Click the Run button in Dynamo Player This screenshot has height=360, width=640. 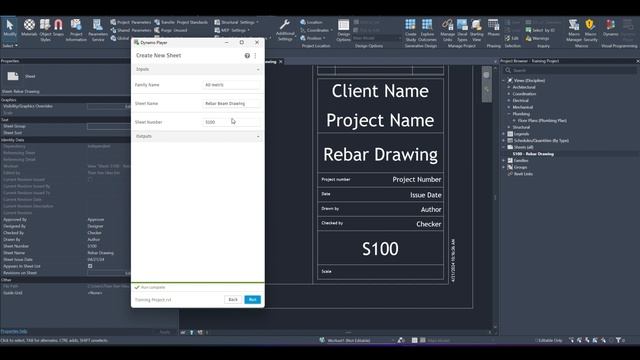pos(253,300)
